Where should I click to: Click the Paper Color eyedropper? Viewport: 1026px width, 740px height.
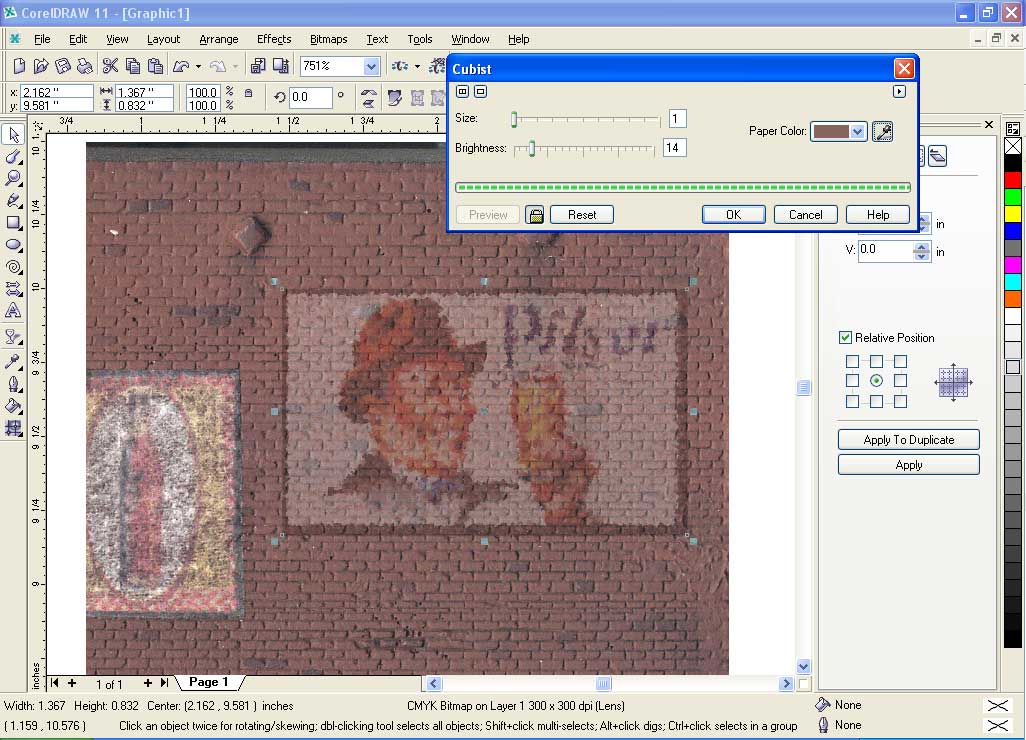882,131
